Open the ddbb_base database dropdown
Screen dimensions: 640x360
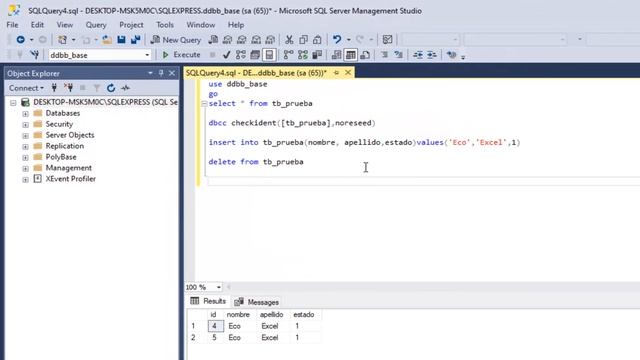(x=147, y=55)
